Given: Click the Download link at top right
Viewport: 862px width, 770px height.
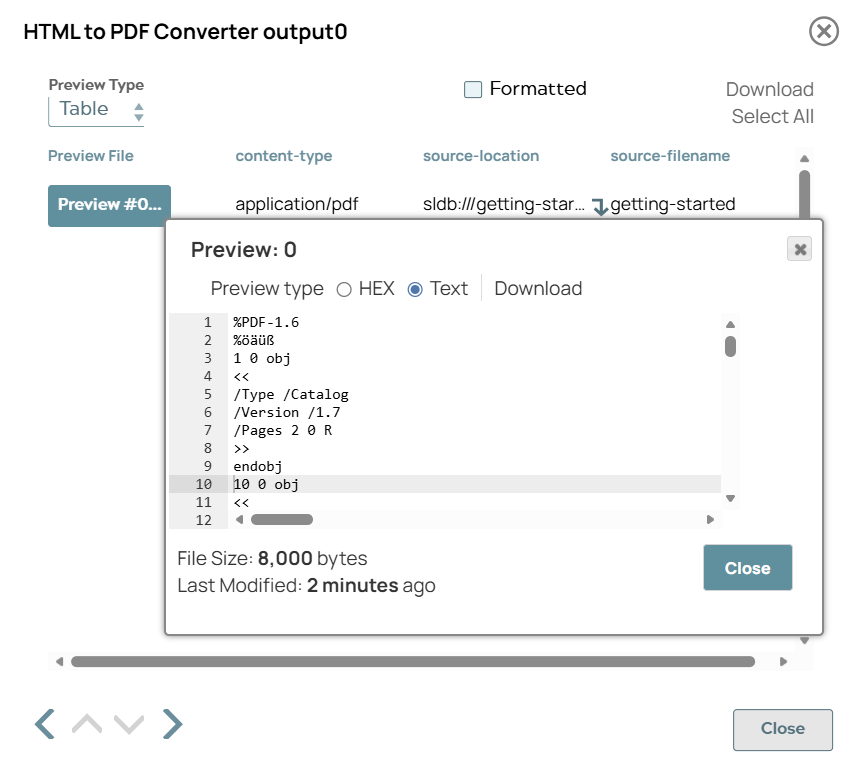Looking at the screenshot, I should 770,89.
